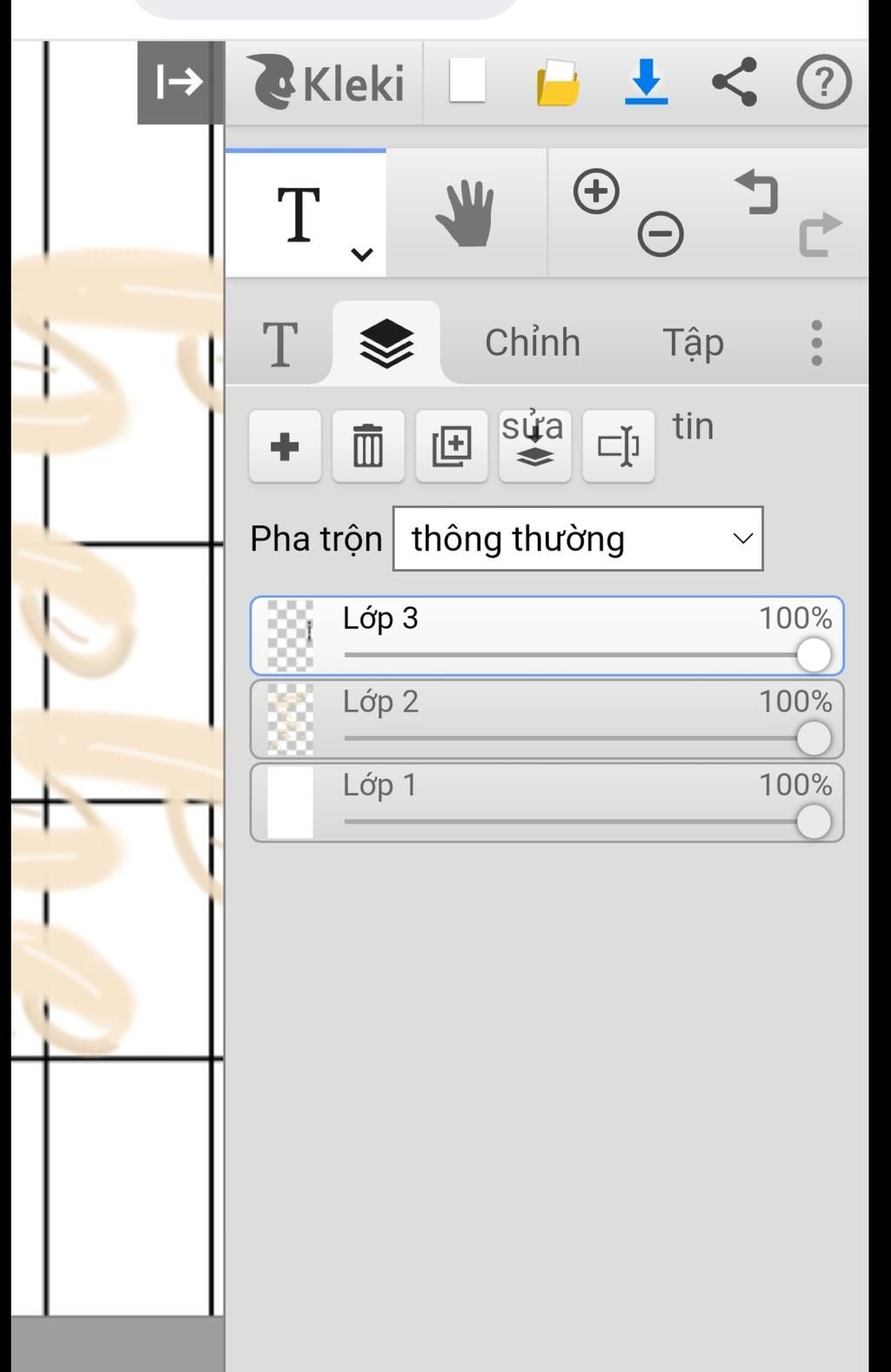Add a new layer

[285, 446]
